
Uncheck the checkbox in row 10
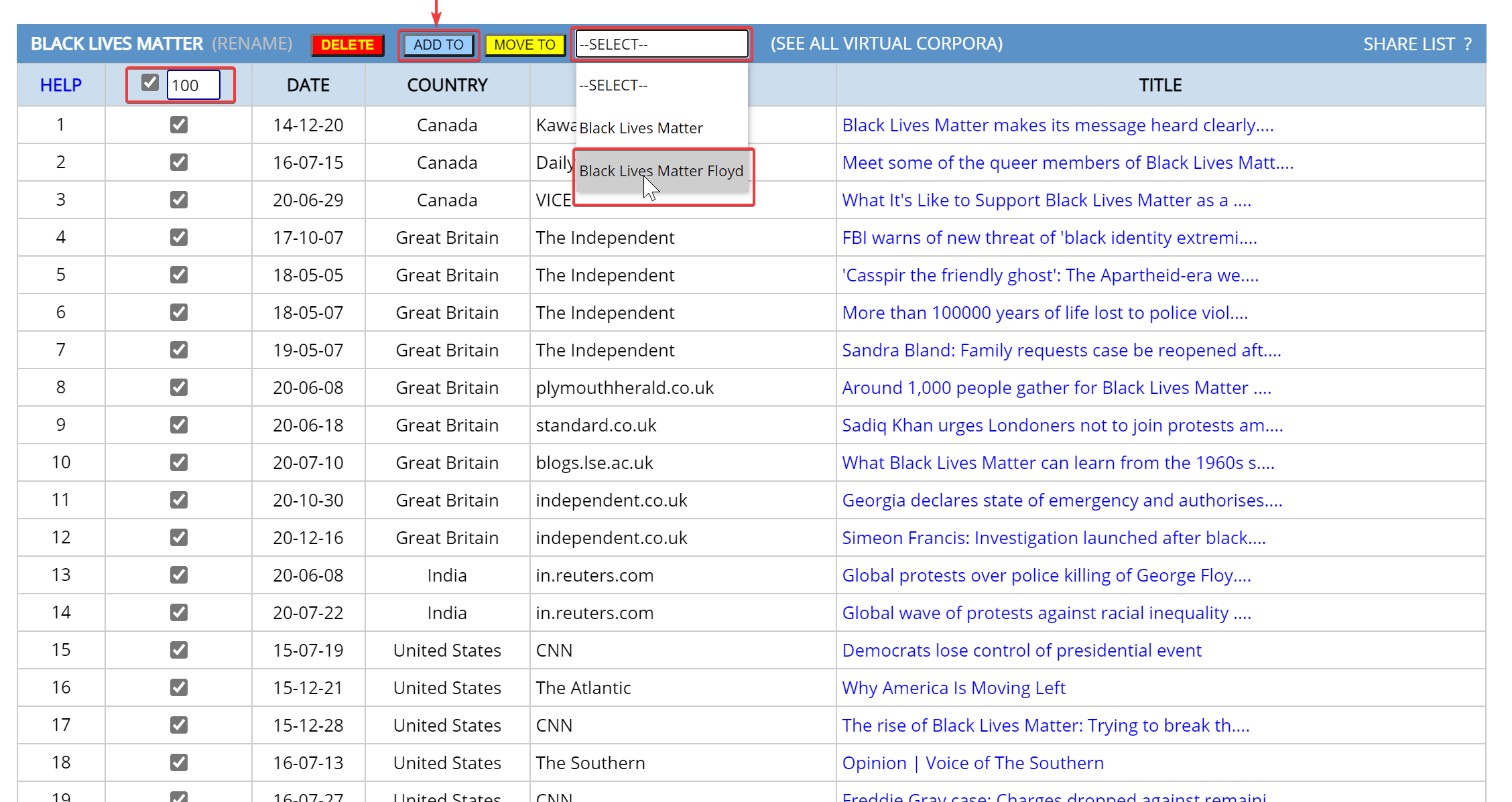coord(179,462)
